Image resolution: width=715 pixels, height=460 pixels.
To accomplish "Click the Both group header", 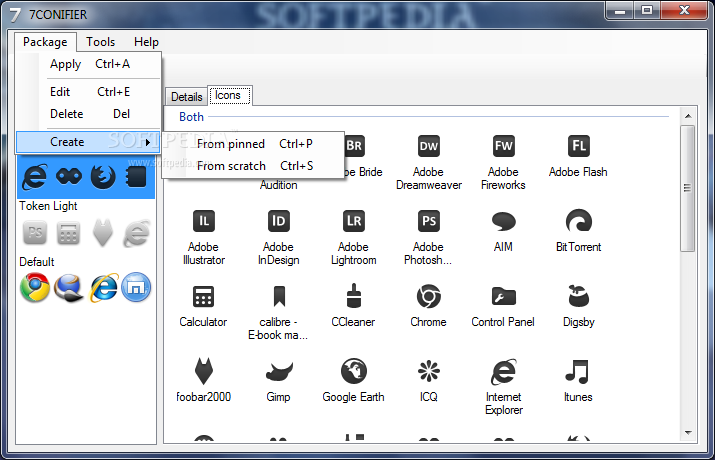I will point(192,117).
